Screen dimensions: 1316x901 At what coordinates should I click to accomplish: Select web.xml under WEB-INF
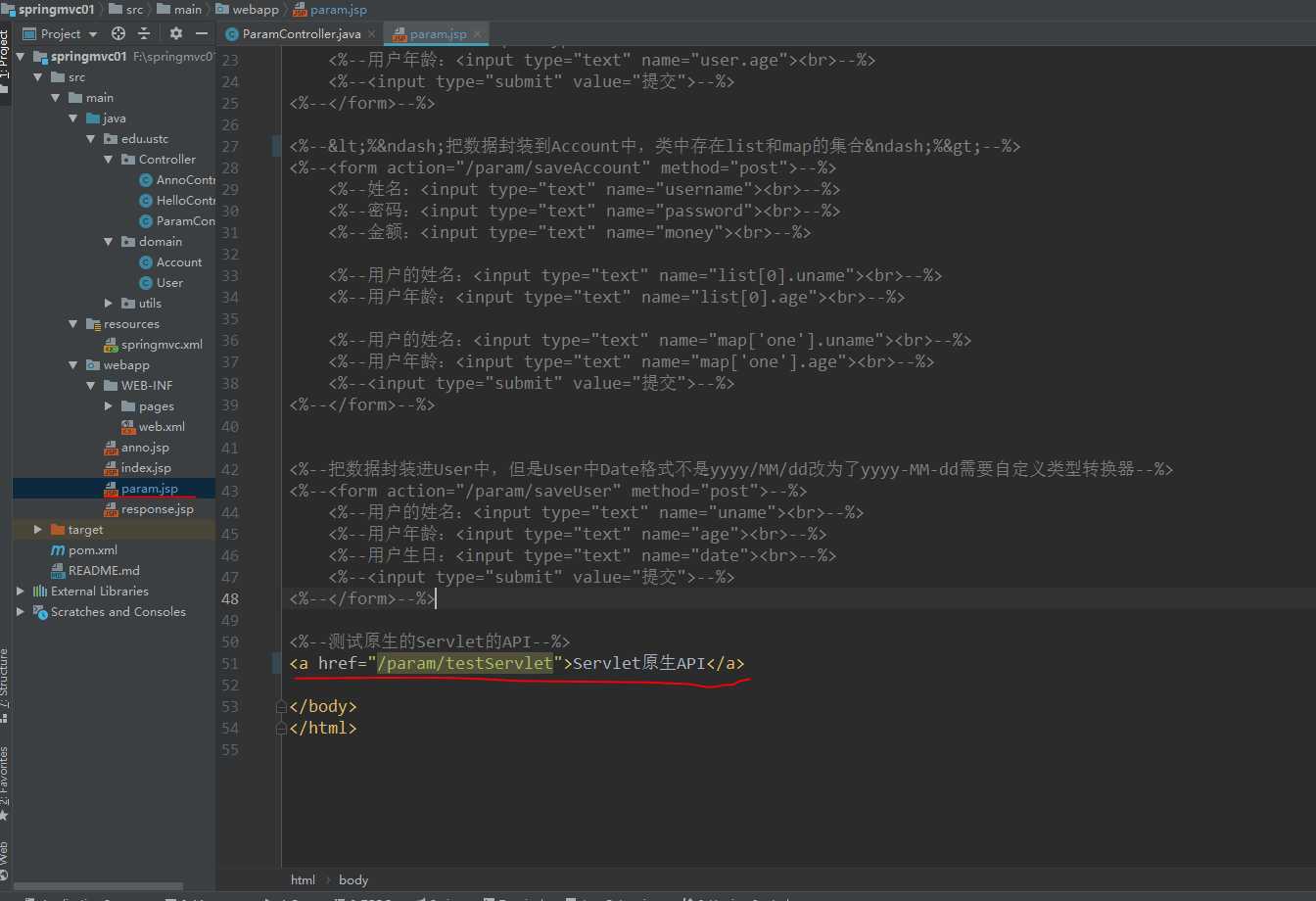[153, 426]
